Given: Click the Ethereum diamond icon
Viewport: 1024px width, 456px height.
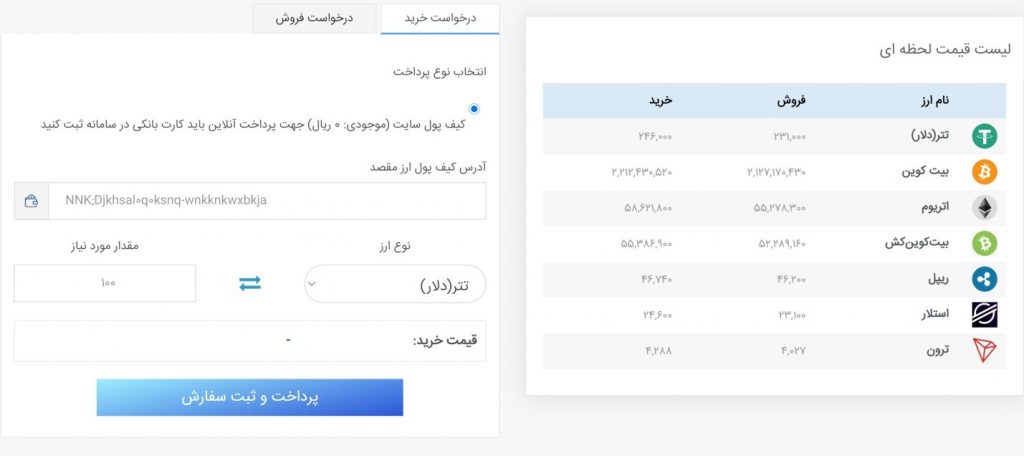Looking at the screenshot, I should (x=984, y=208).
